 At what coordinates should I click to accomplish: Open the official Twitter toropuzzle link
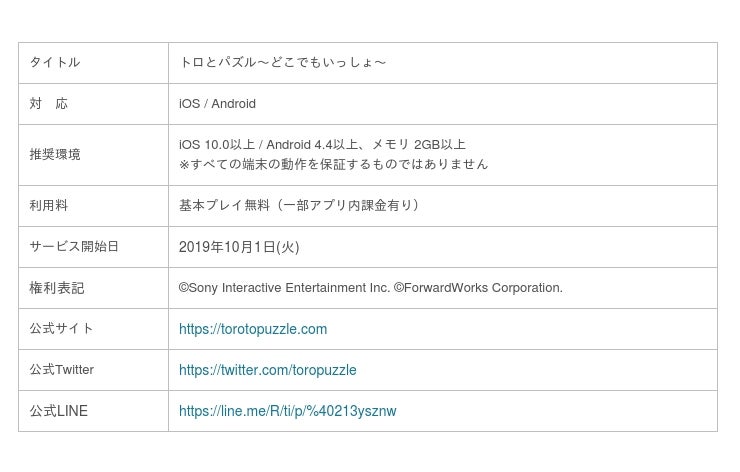click(267, 370)
